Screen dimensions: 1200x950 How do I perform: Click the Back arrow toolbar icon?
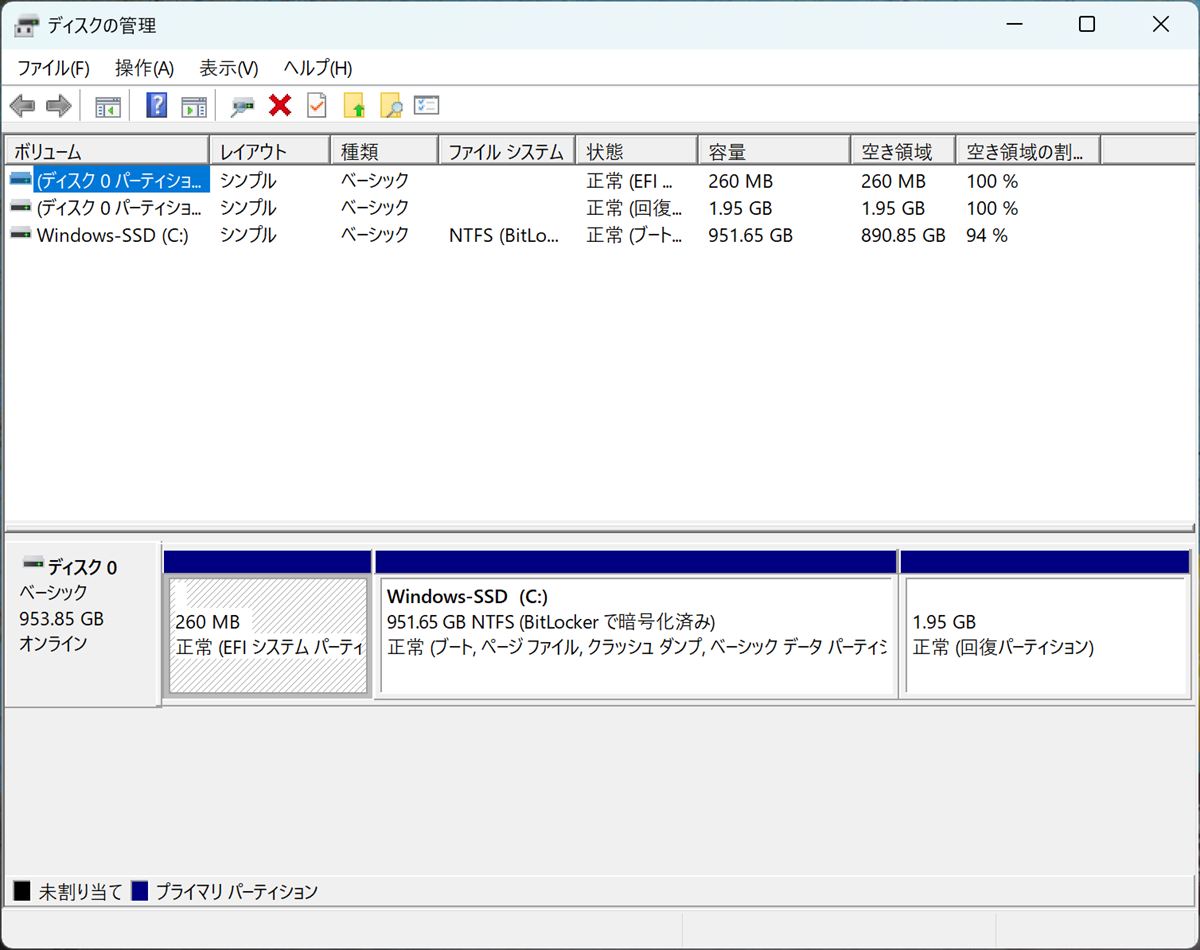click(22, 105)
